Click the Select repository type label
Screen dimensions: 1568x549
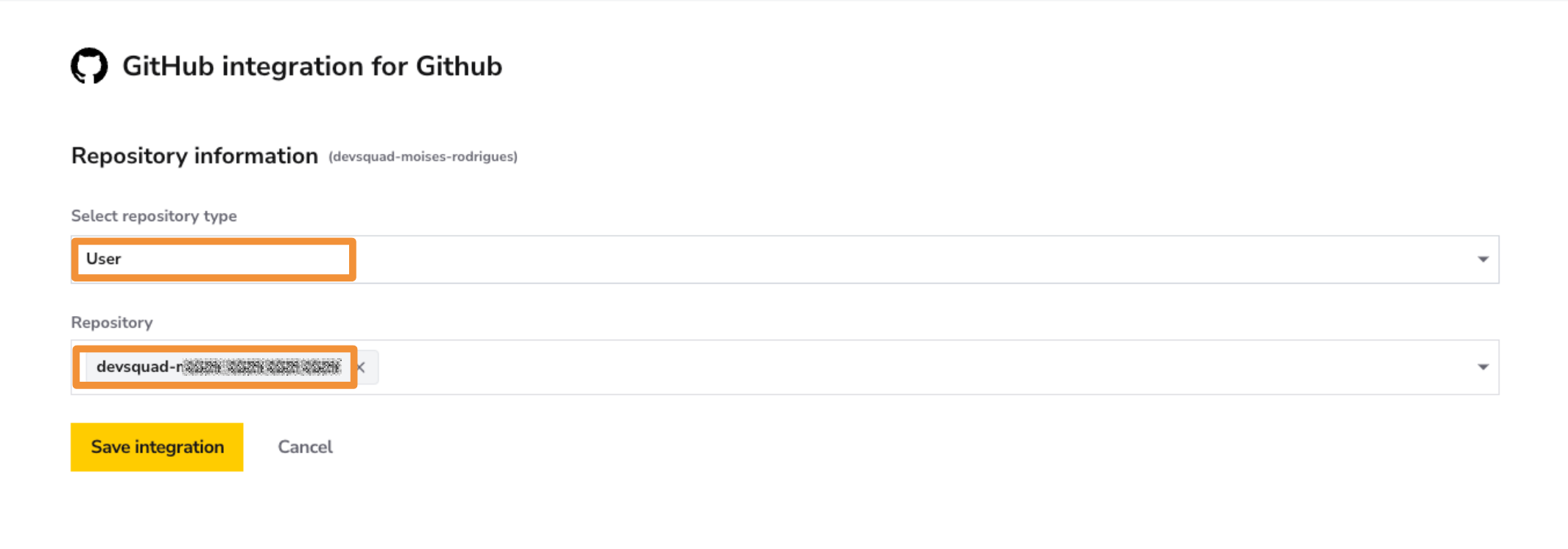click(154, 216)
